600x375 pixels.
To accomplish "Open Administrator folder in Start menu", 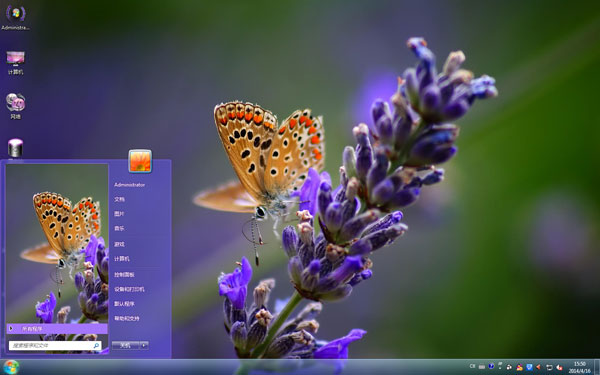I will 130,185.
